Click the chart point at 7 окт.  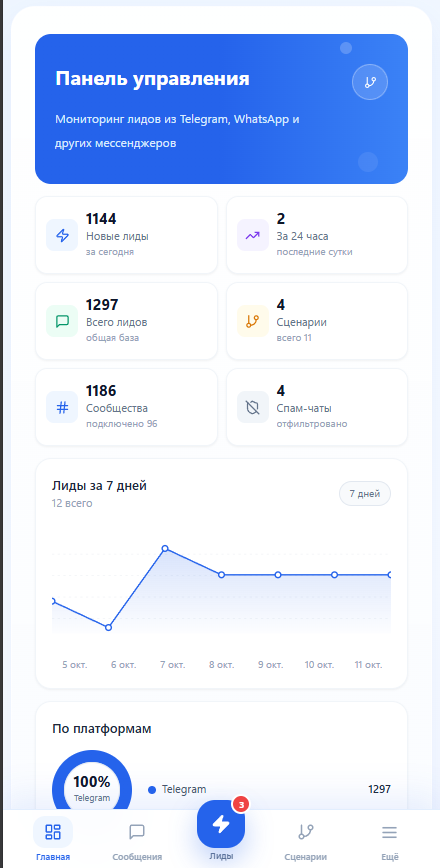[165, 549]
